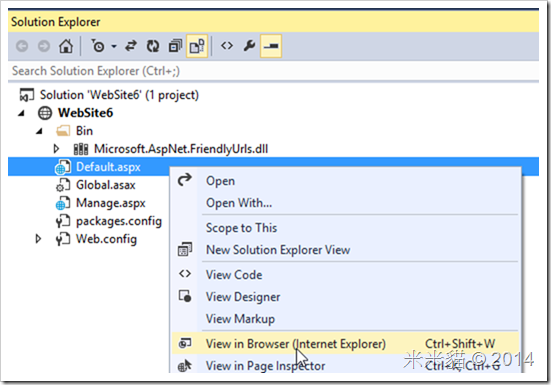This screenshot has width=551, height=385.
Task: Click the Global.asax gear file icon
Action: click(63, 185)
